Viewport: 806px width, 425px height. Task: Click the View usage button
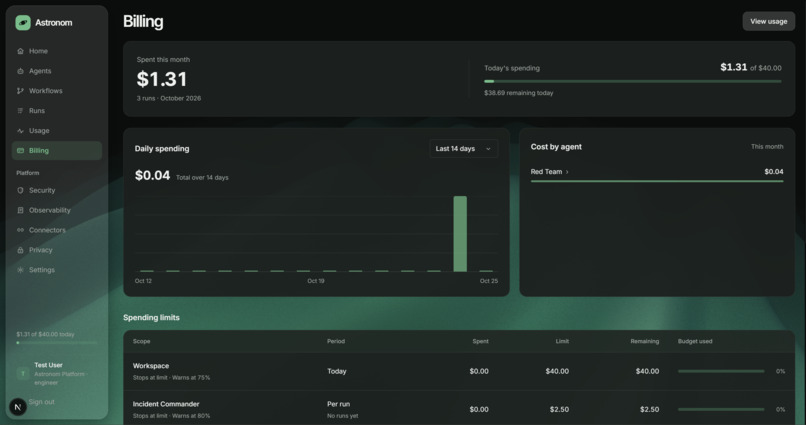(768, 22)
